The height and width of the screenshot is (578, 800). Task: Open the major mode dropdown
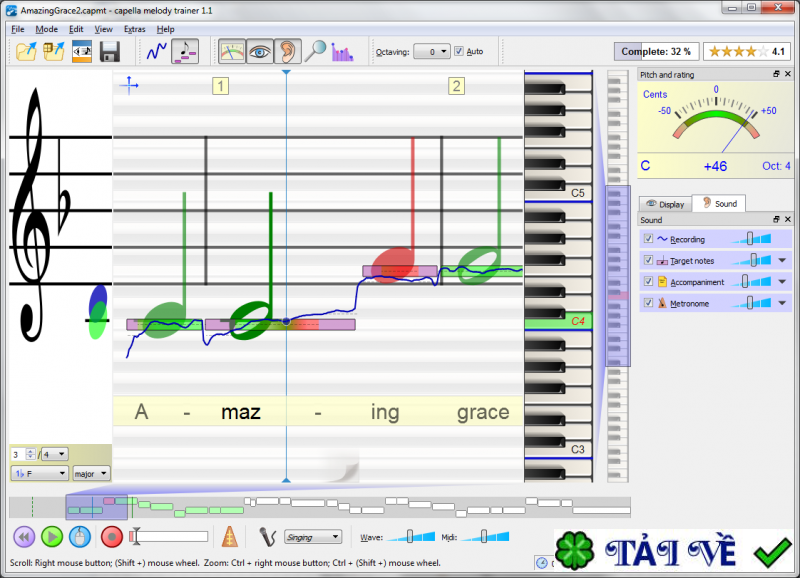click(91, 473)
